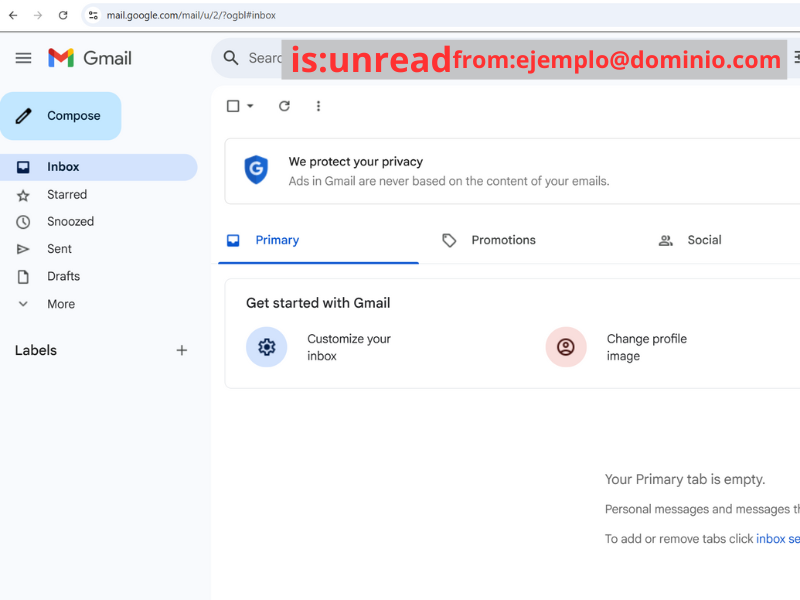Click the search magnifier icon
This screenshot has height=600, width=800.
(232, 58)
